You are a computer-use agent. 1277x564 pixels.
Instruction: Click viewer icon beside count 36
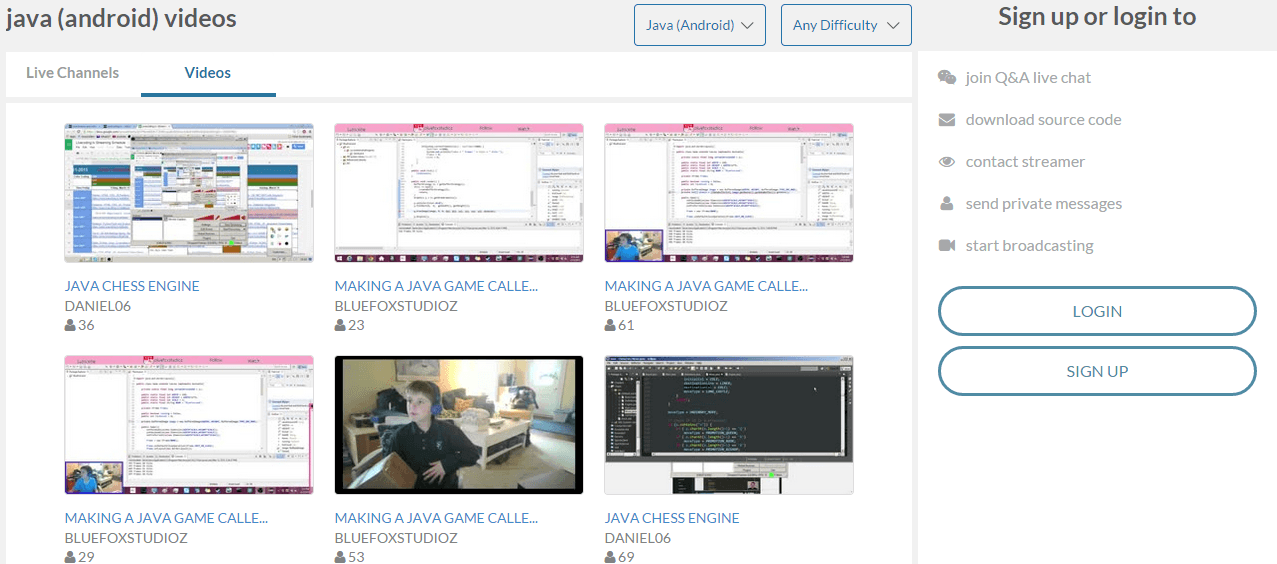70,325
